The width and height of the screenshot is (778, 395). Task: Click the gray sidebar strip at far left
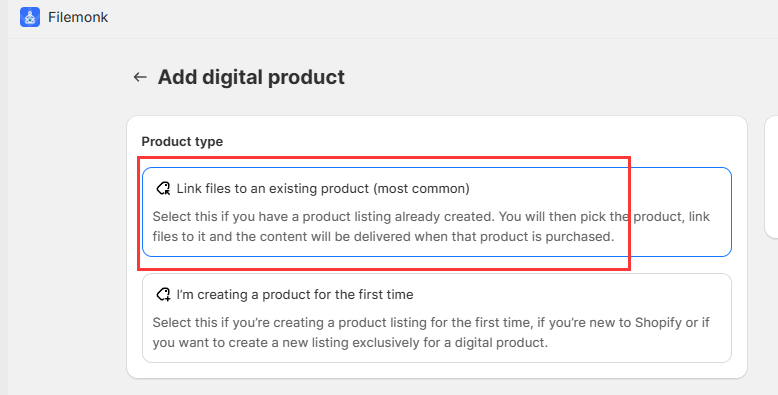[3, 198]
